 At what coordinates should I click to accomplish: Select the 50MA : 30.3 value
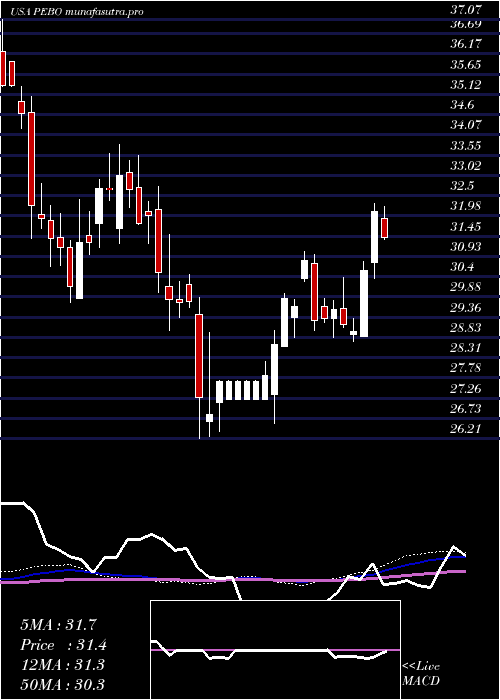(62, 684)
